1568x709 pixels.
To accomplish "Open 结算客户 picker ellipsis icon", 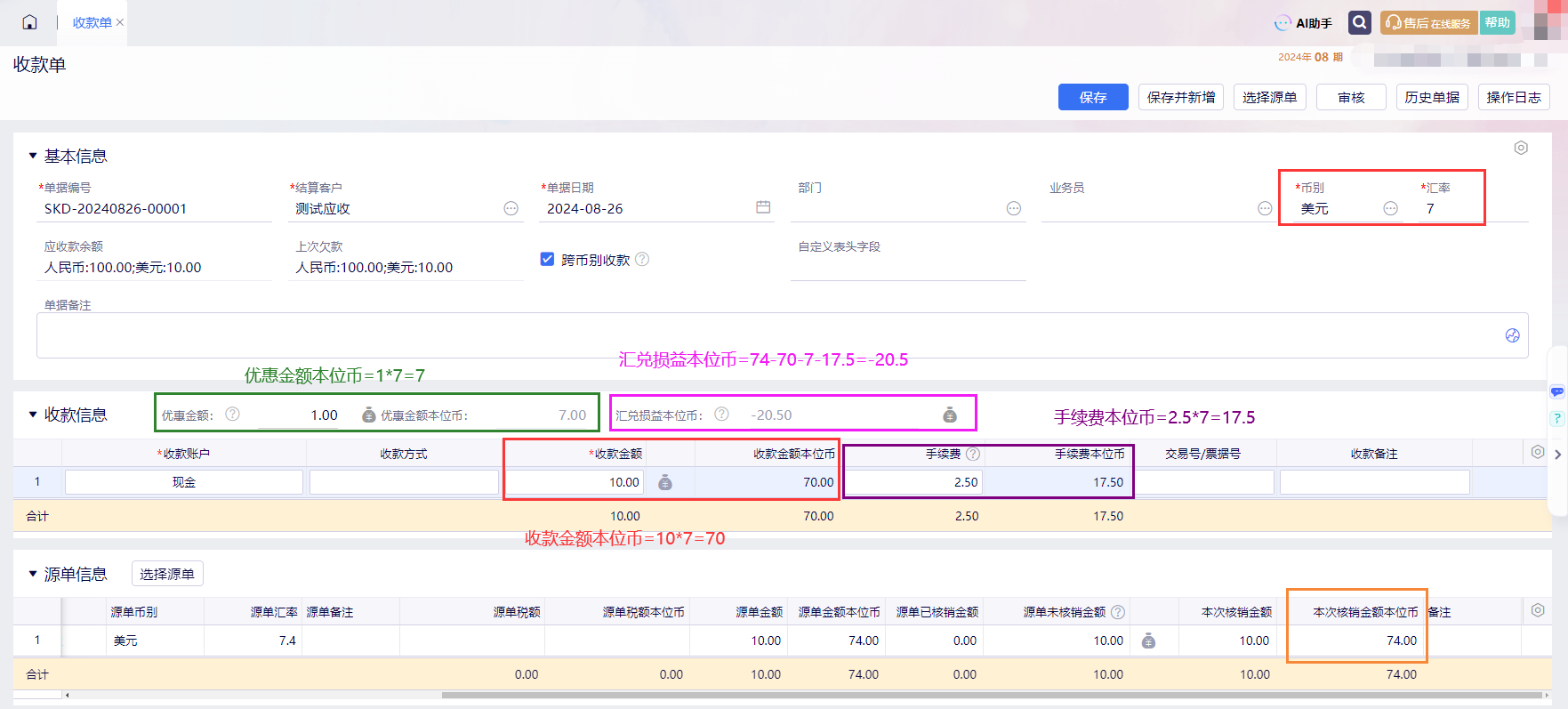I will pos(511,208).
